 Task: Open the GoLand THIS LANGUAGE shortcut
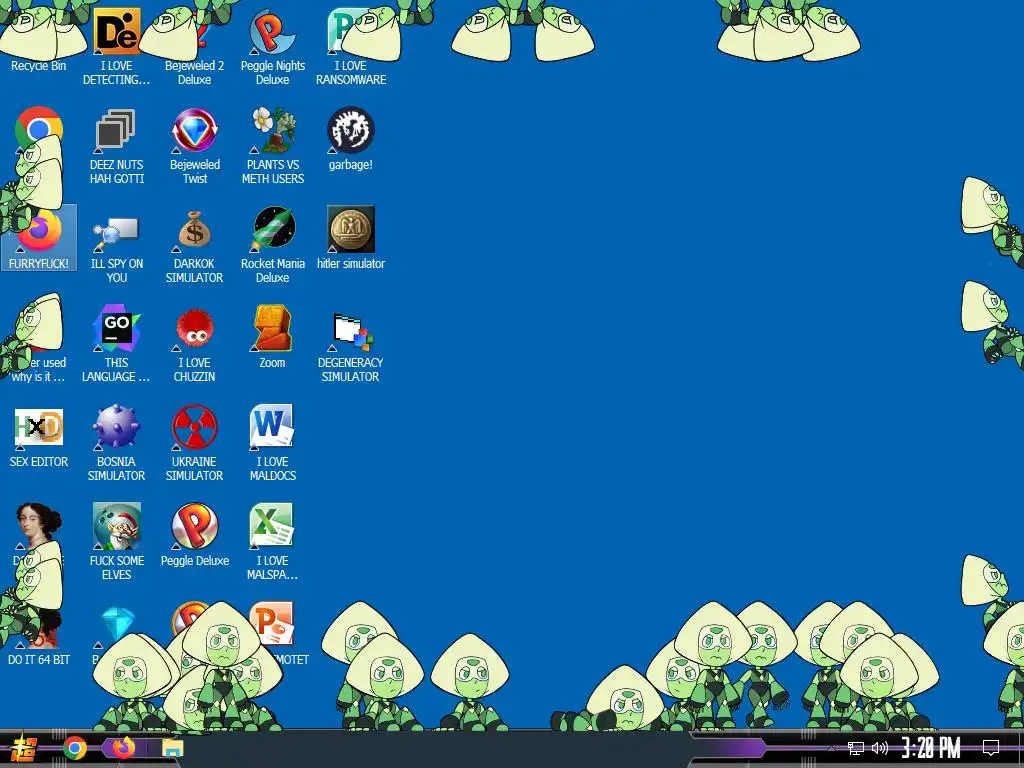(116, 344)
